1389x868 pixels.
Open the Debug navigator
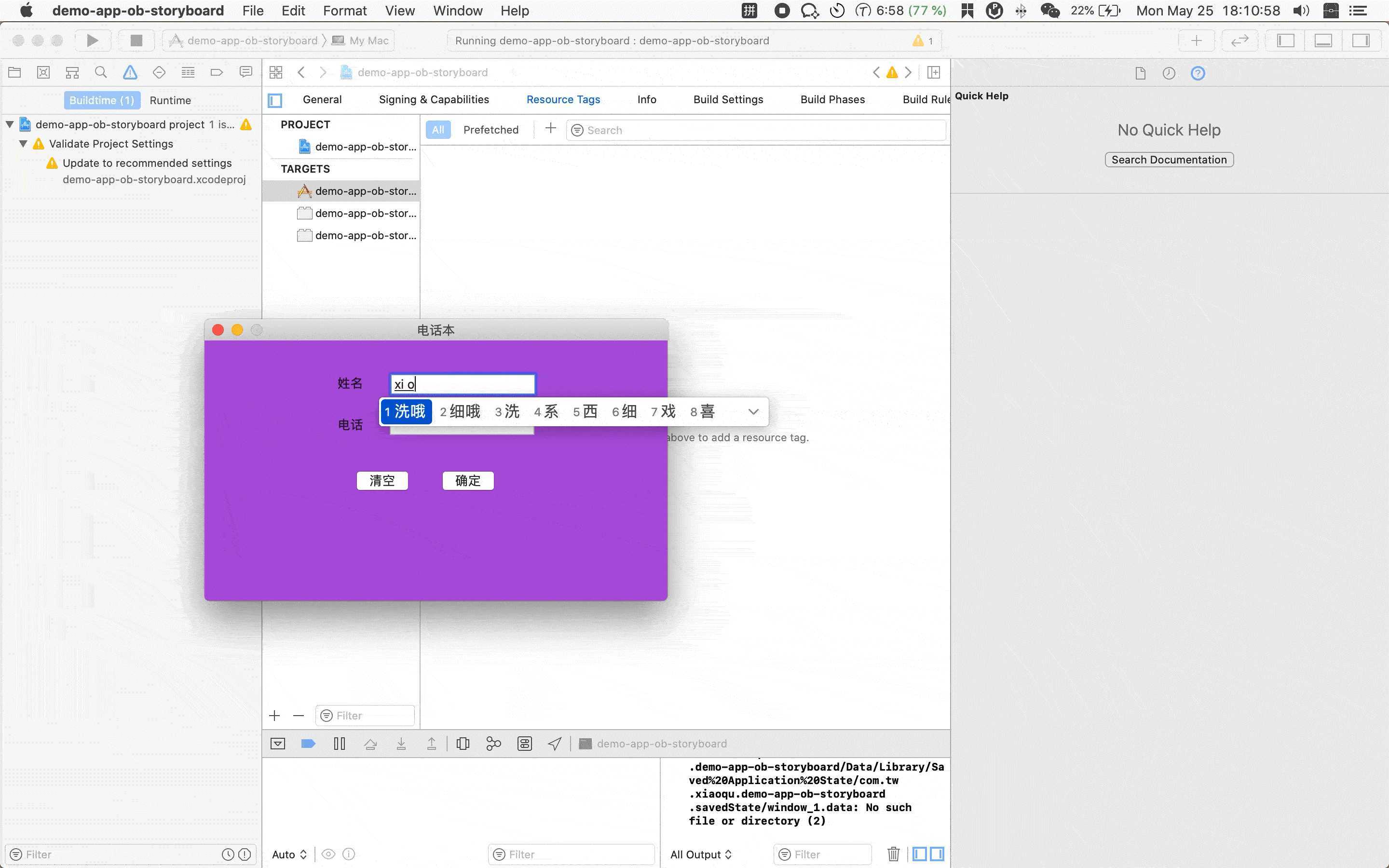coord(188,72)
